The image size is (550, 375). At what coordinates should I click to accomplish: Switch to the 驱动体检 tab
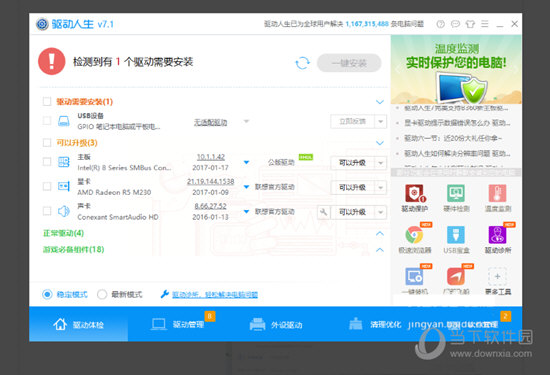pos(79,324)
